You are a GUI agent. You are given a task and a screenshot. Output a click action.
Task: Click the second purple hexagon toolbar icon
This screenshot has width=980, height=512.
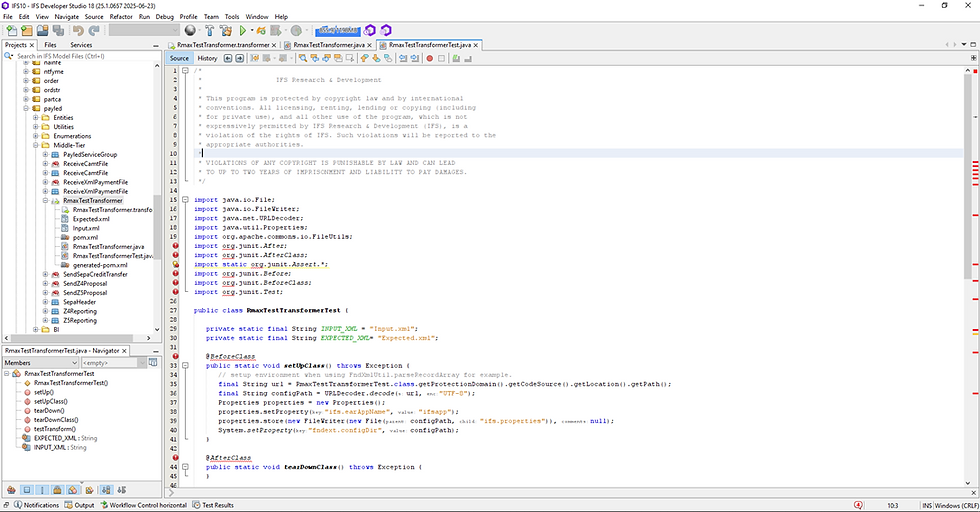click(386, 30)
